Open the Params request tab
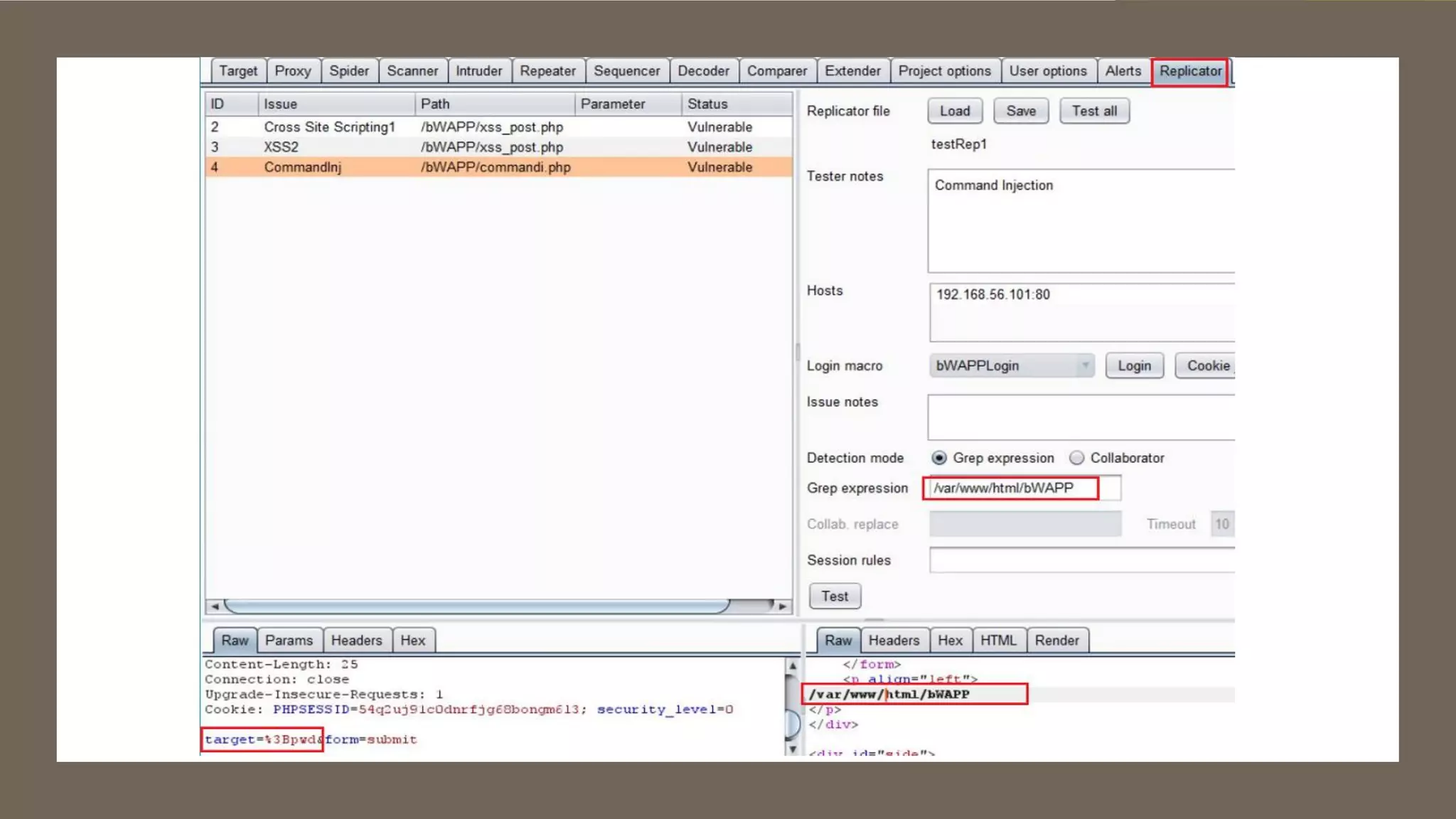The width and height of the screenshot is (1456, 819). click(289, 640)
